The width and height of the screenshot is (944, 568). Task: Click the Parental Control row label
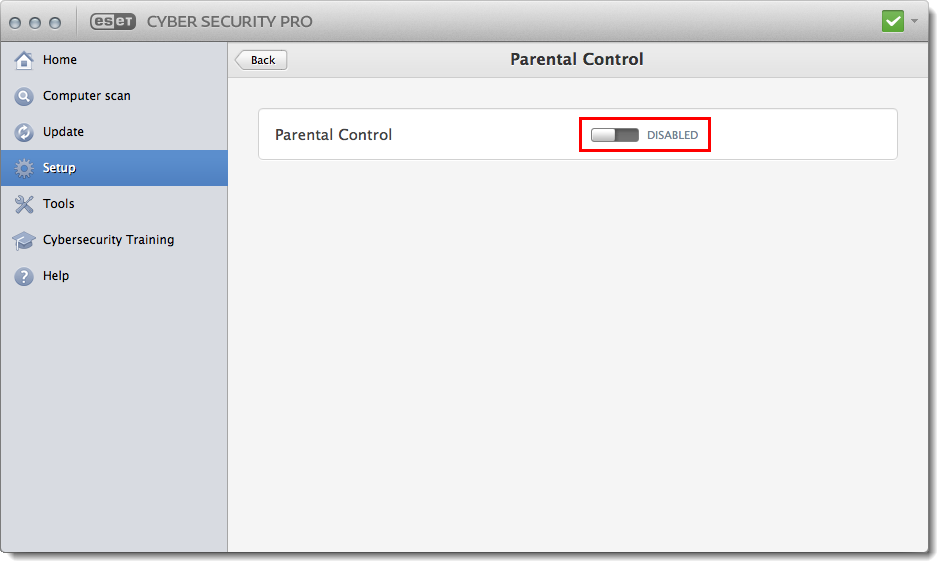click(333, 135)
